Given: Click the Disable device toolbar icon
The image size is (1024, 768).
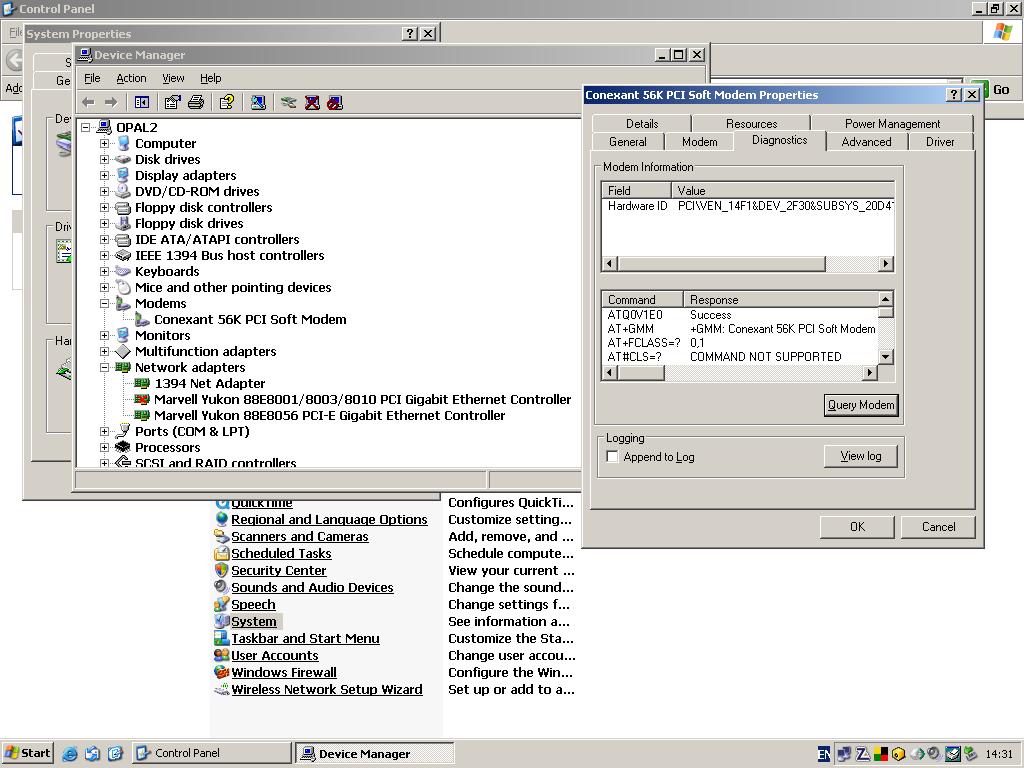Looking at the screenshot, I should click(335, 103).
